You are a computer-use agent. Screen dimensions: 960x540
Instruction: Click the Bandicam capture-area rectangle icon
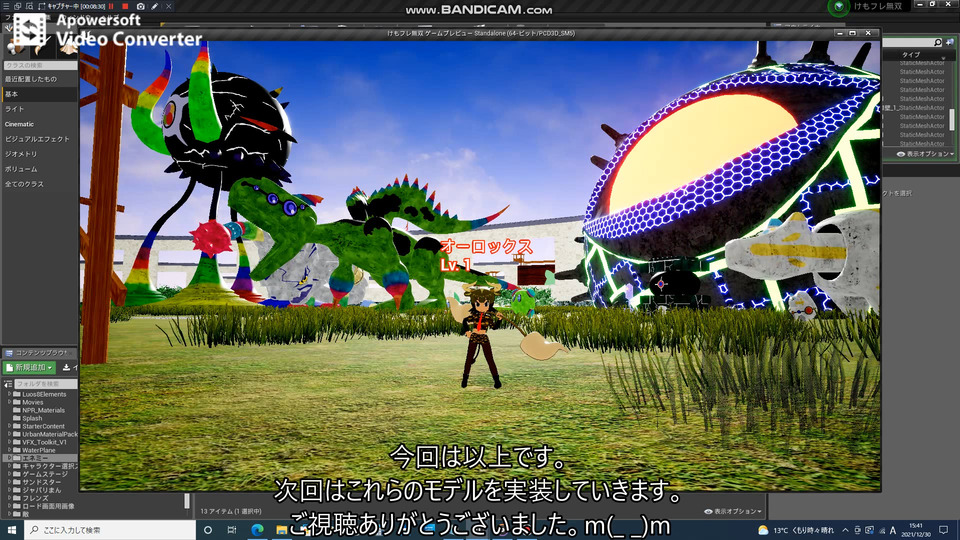pos(42,6)
